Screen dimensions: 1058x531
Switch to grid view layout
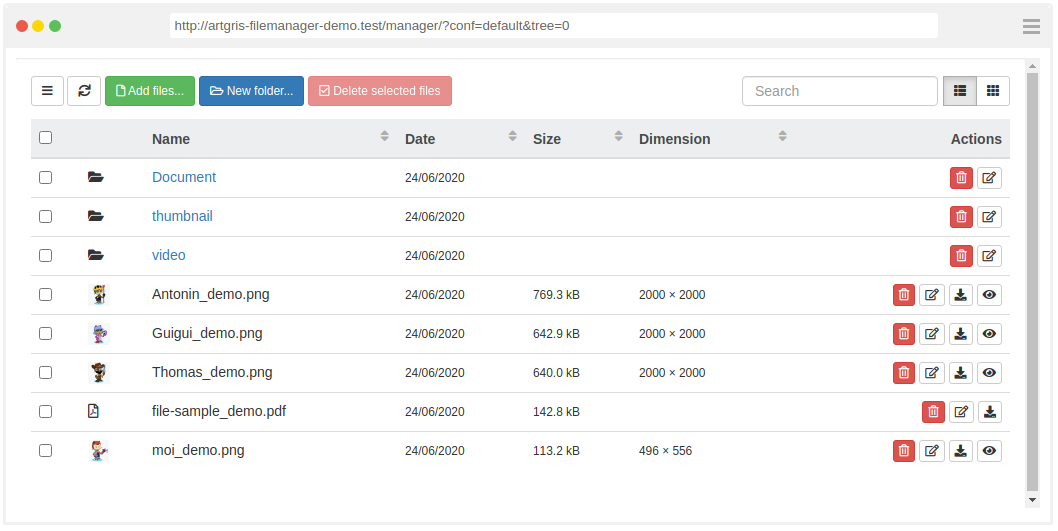coord(993,91)
